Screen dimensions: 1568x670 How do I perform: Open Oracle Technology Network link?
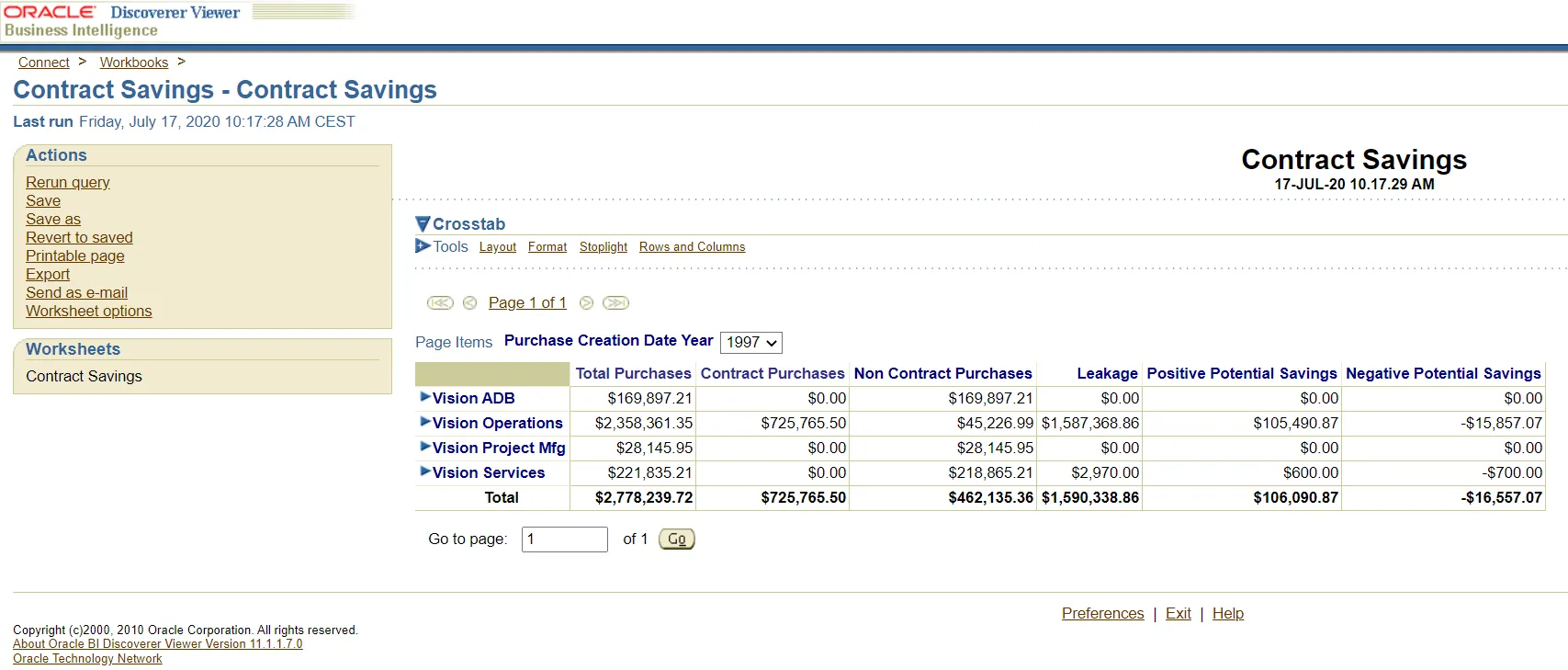[x=87, y=659]
